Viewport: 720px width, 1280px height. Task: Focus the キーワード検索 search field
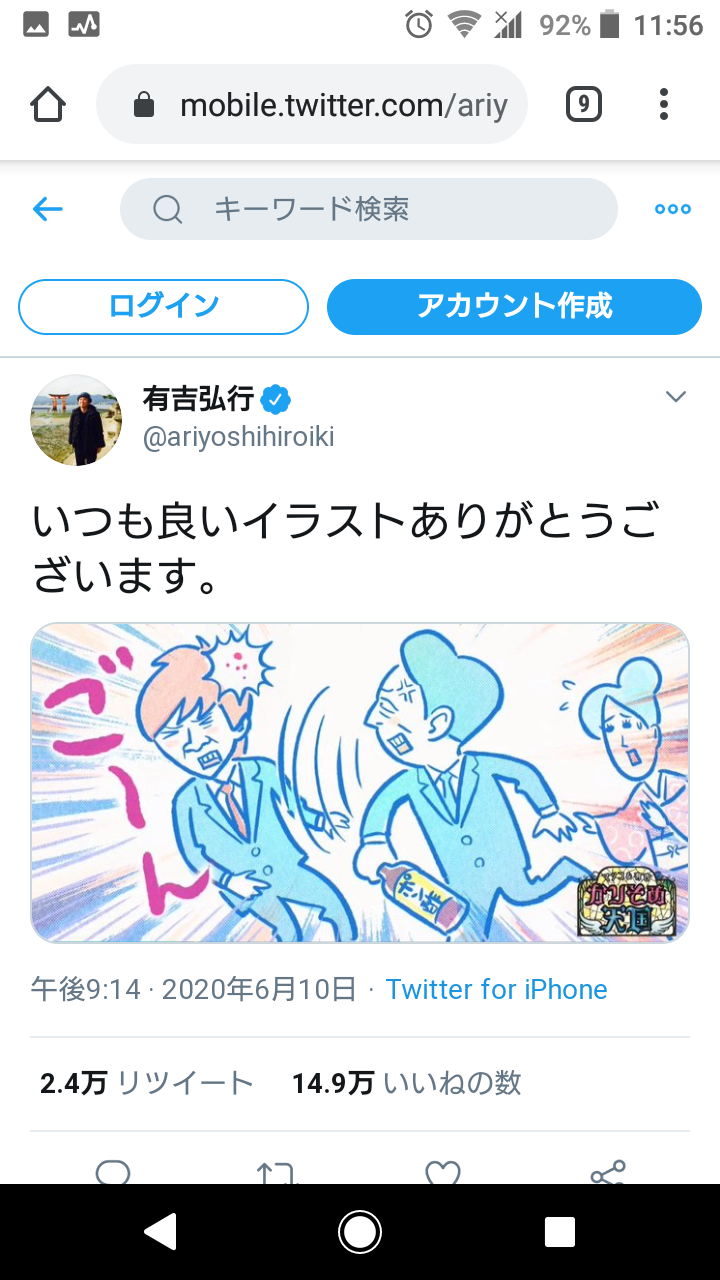(x=368, y=209)
